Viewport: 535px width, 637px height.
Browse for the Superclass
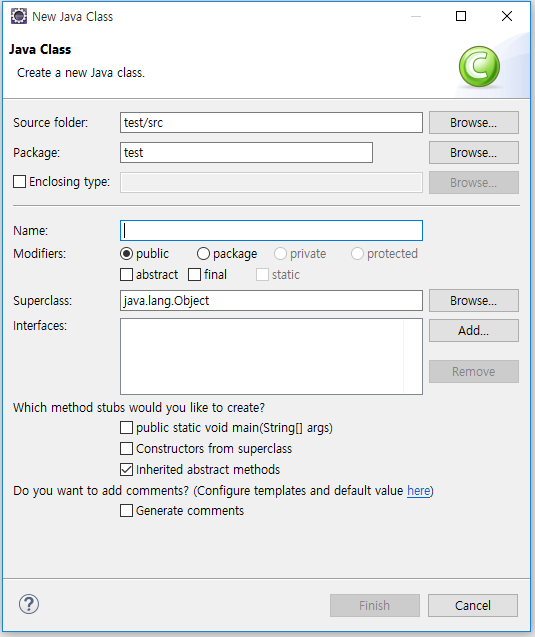pos(474,300)
